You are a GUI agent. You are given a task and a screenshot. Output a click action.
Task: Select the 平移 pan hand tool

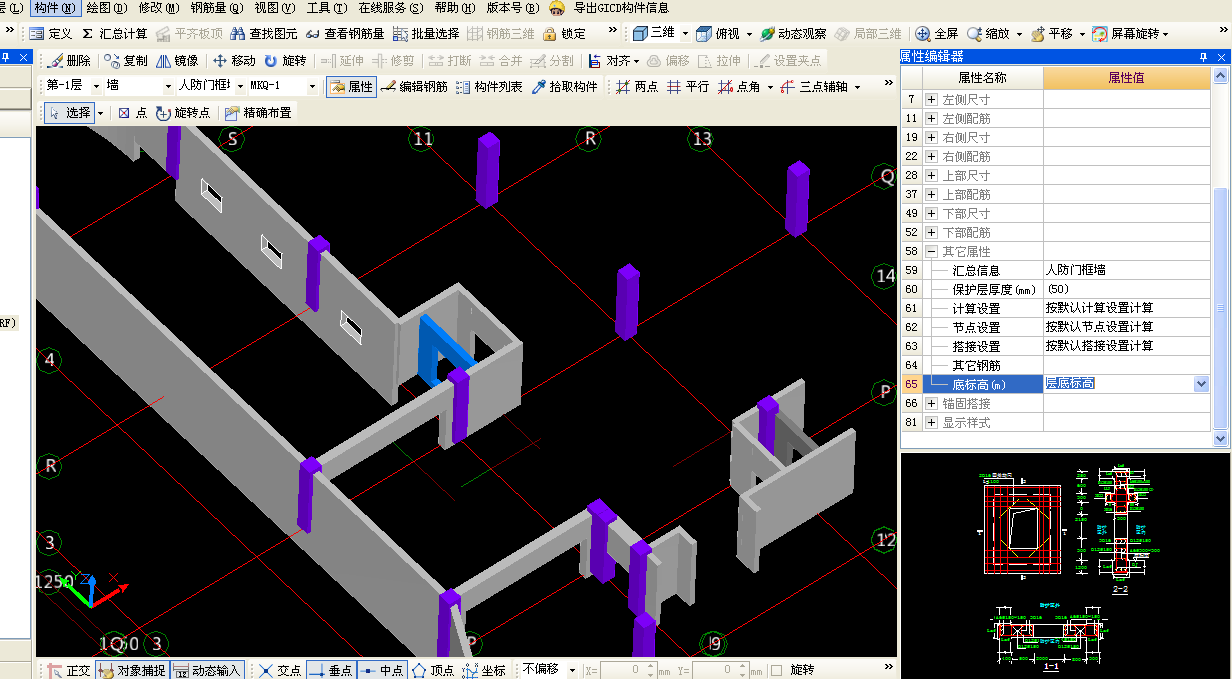(x=1051, y=34)
